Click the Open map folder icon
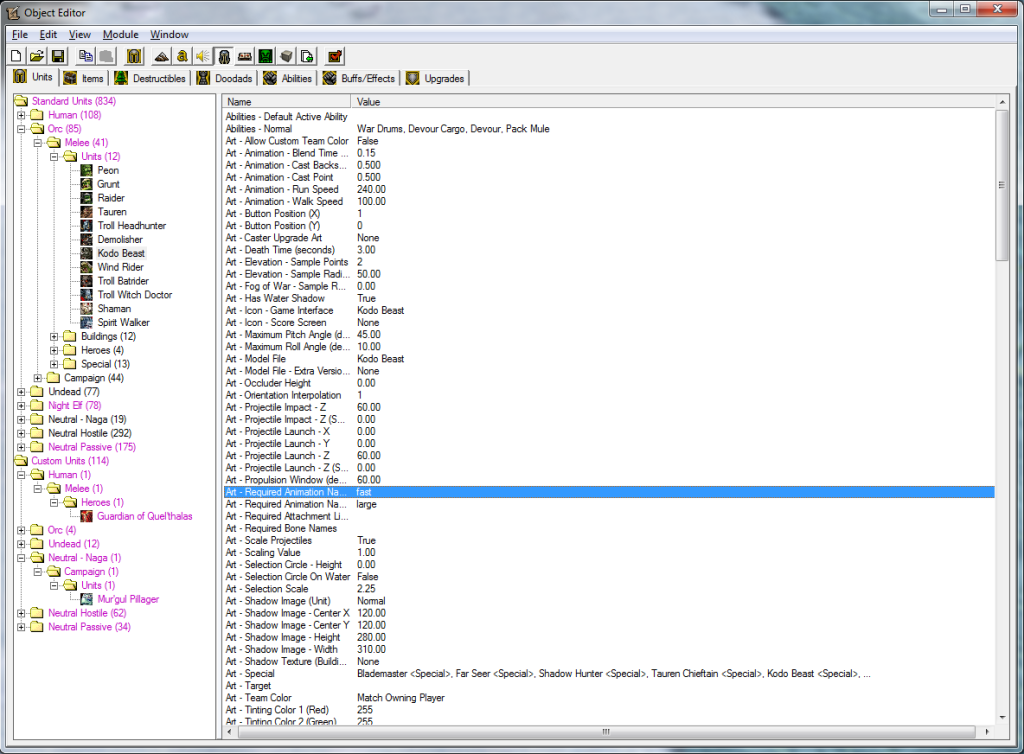Screen dimensions: 1024x754 [x=37, y=57]
